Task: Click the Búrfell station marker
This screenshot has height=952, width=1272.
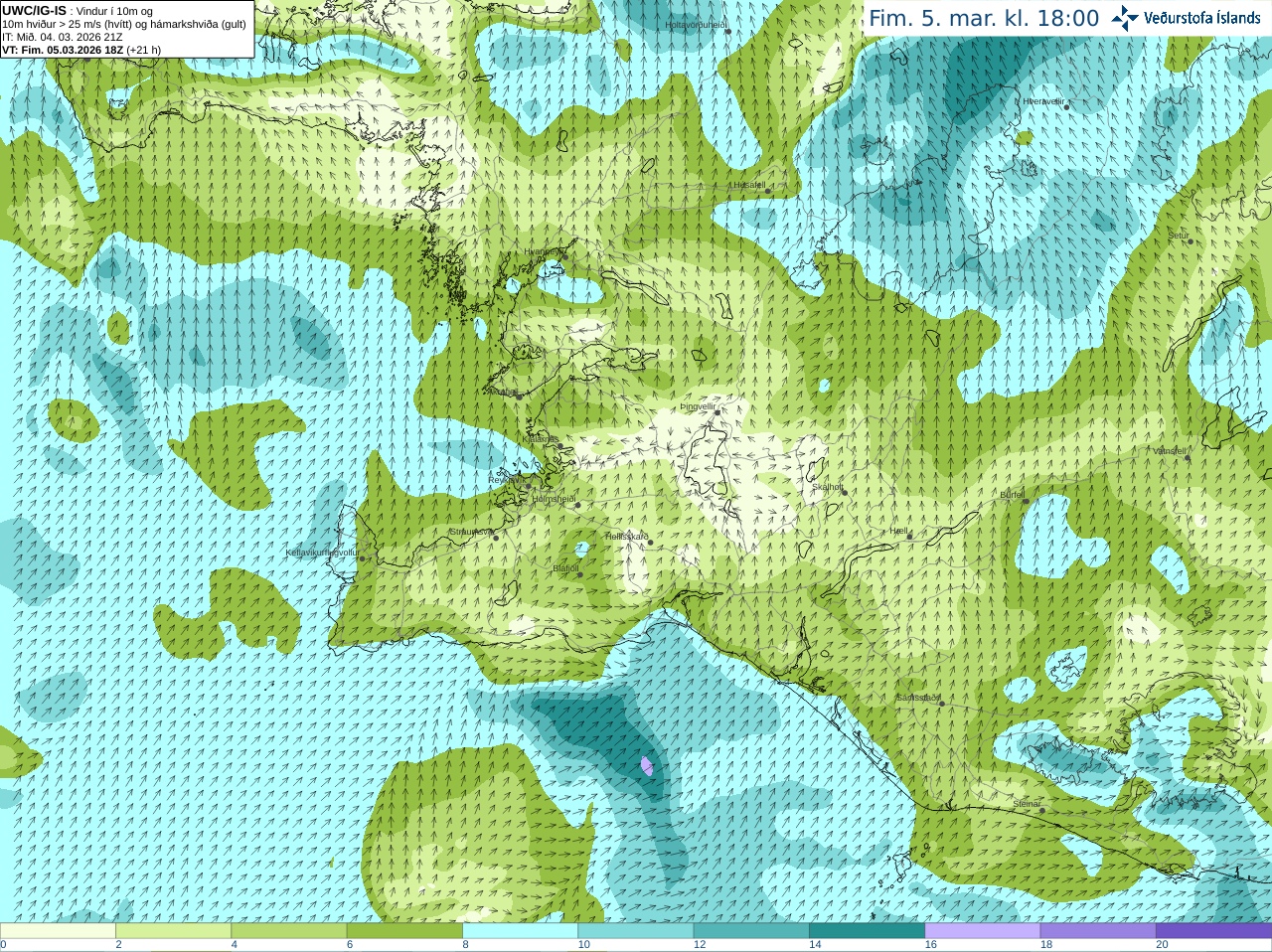Action: coord(1025,499)
